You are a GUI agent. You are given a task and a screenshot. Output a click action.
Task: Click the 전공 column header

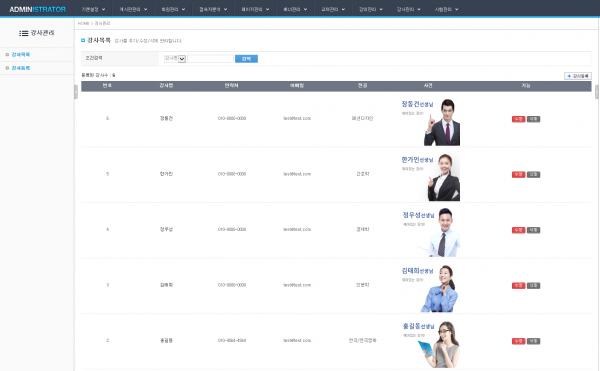tap(362, 86)
